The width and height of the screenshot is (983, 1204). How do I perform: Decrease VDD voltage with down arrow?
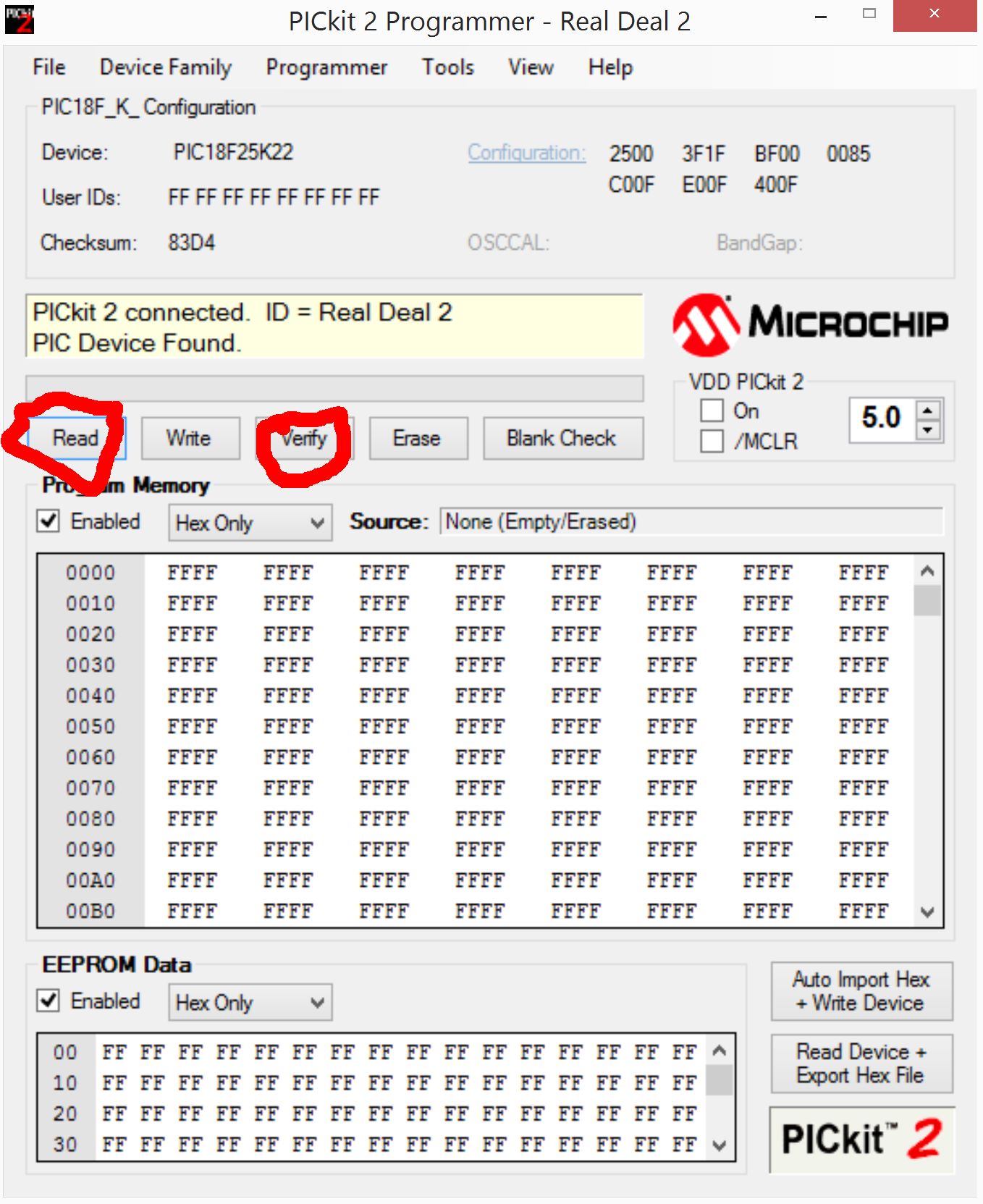click(928, 430)
